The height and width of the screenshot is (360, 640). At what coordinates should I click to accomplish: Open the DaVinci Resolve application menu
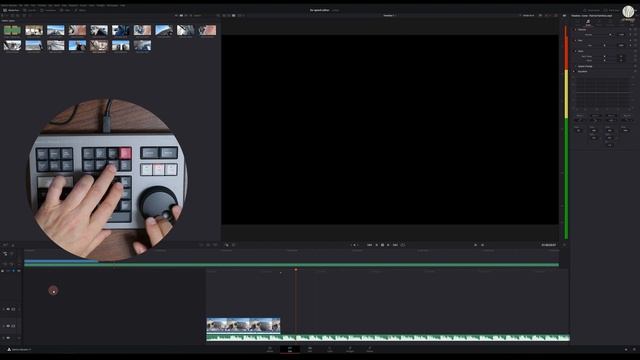(x=9, y=5)
